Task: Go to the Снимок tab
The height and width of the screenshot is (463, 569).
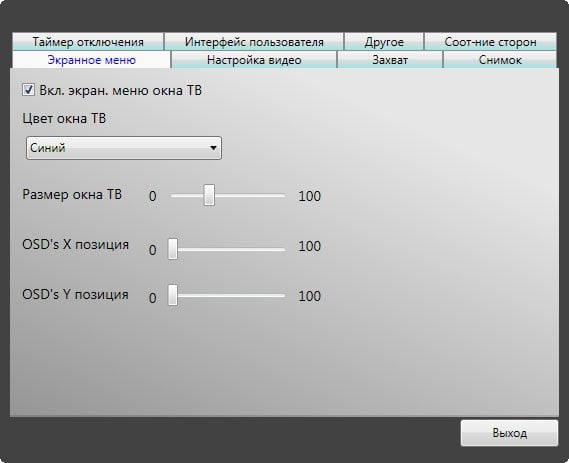Action: pyautogui.click(x=500, y=60)
